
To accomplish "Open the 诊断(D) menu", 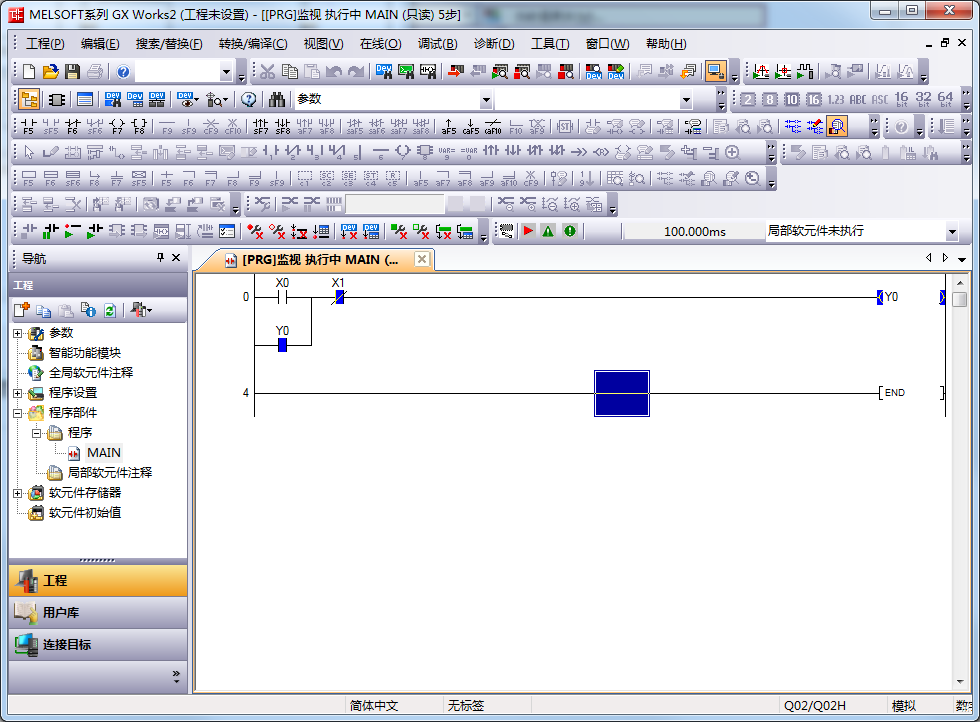I will pos(493,44).
